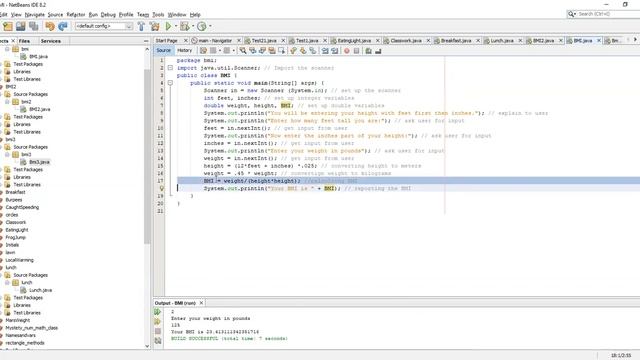Image resolution: width=640 pixels, height=360 pixels.
Task: Open the Window menu
Action: (177, 15)
